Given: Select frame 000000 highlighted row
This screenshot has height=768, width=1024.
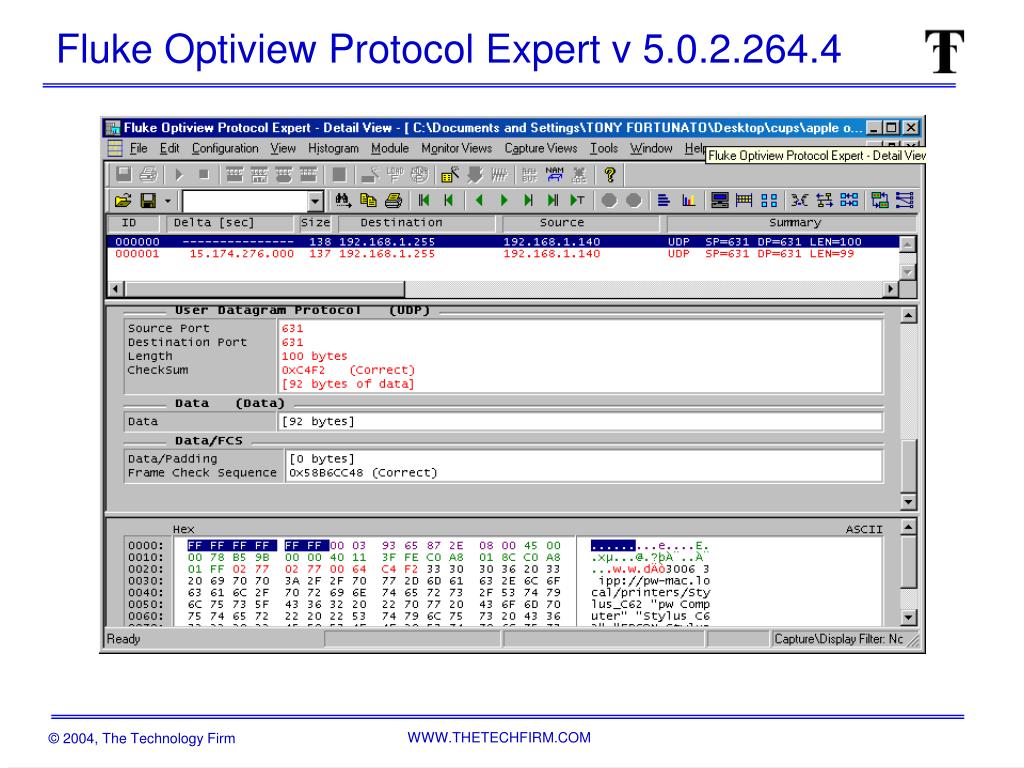Looking at the screenshot, I should [503, 242].
